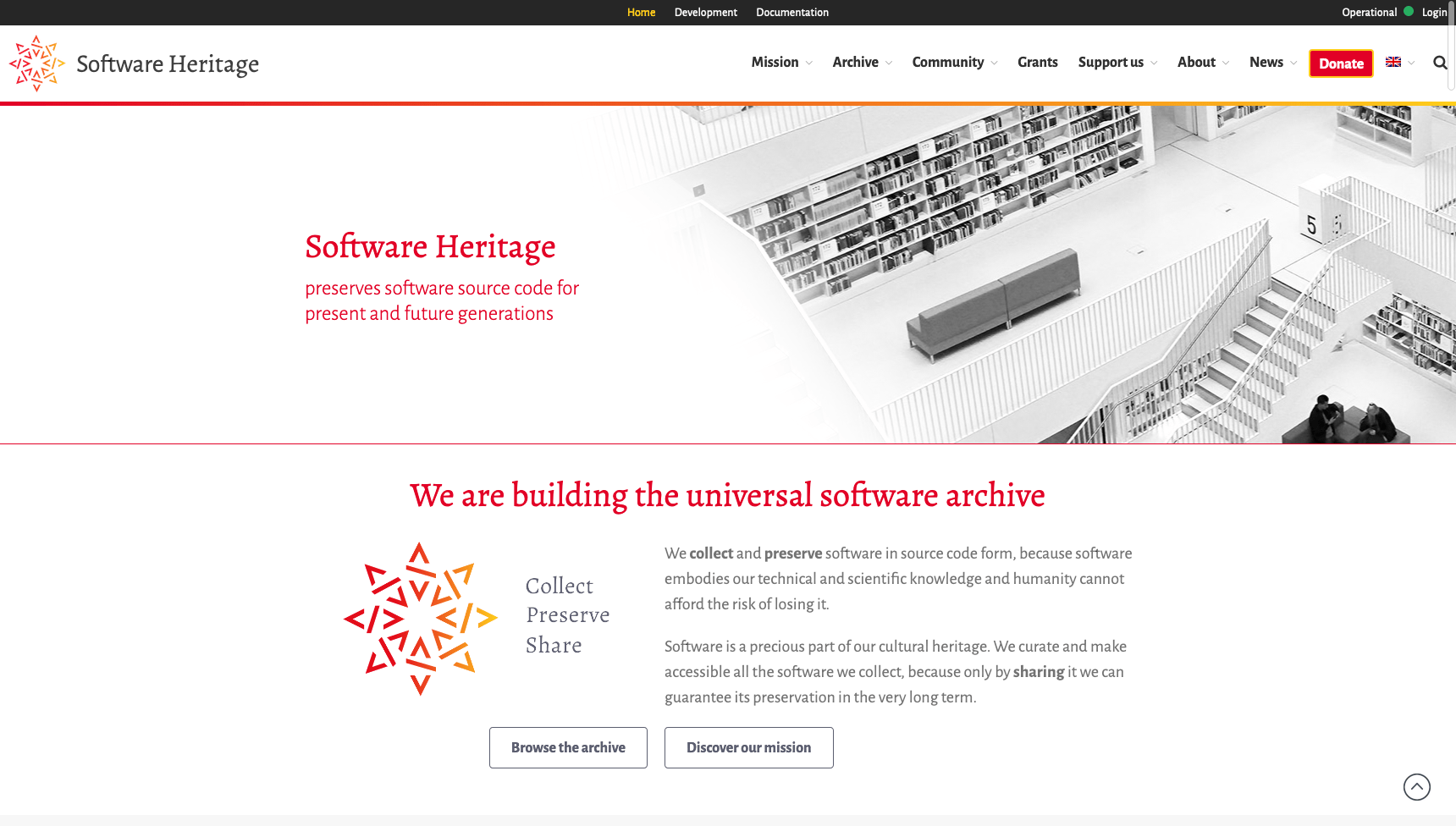Click the Login link

(1434, 13)
